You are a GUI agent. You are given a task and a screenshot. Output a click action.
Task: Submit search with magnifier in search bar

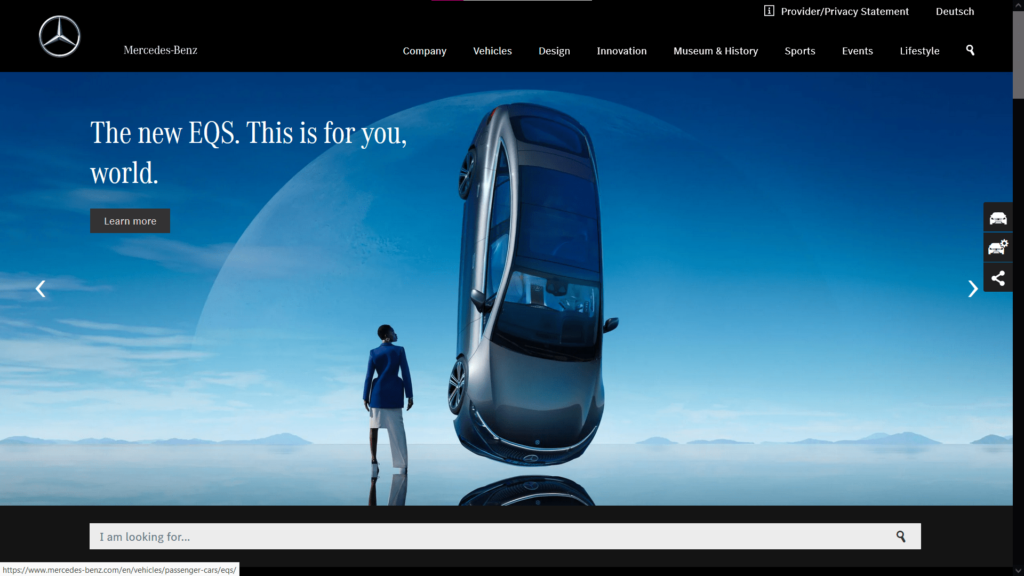pyautogui.click(x=901, y=537)
